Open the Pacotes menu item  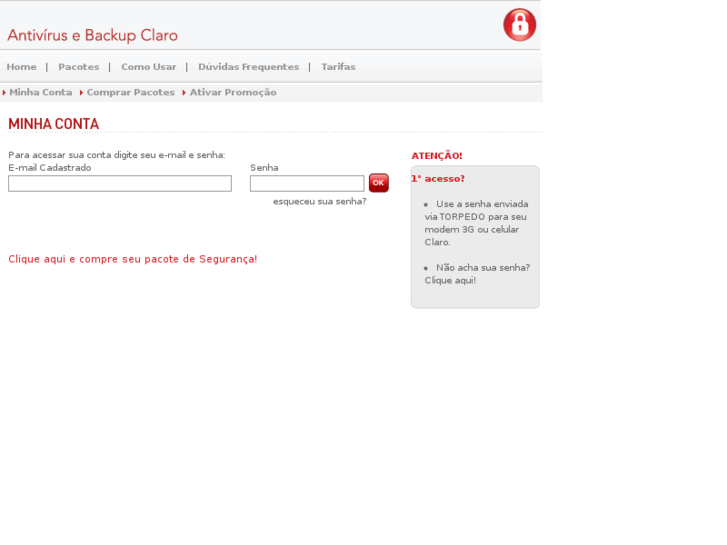coord(79,67)
